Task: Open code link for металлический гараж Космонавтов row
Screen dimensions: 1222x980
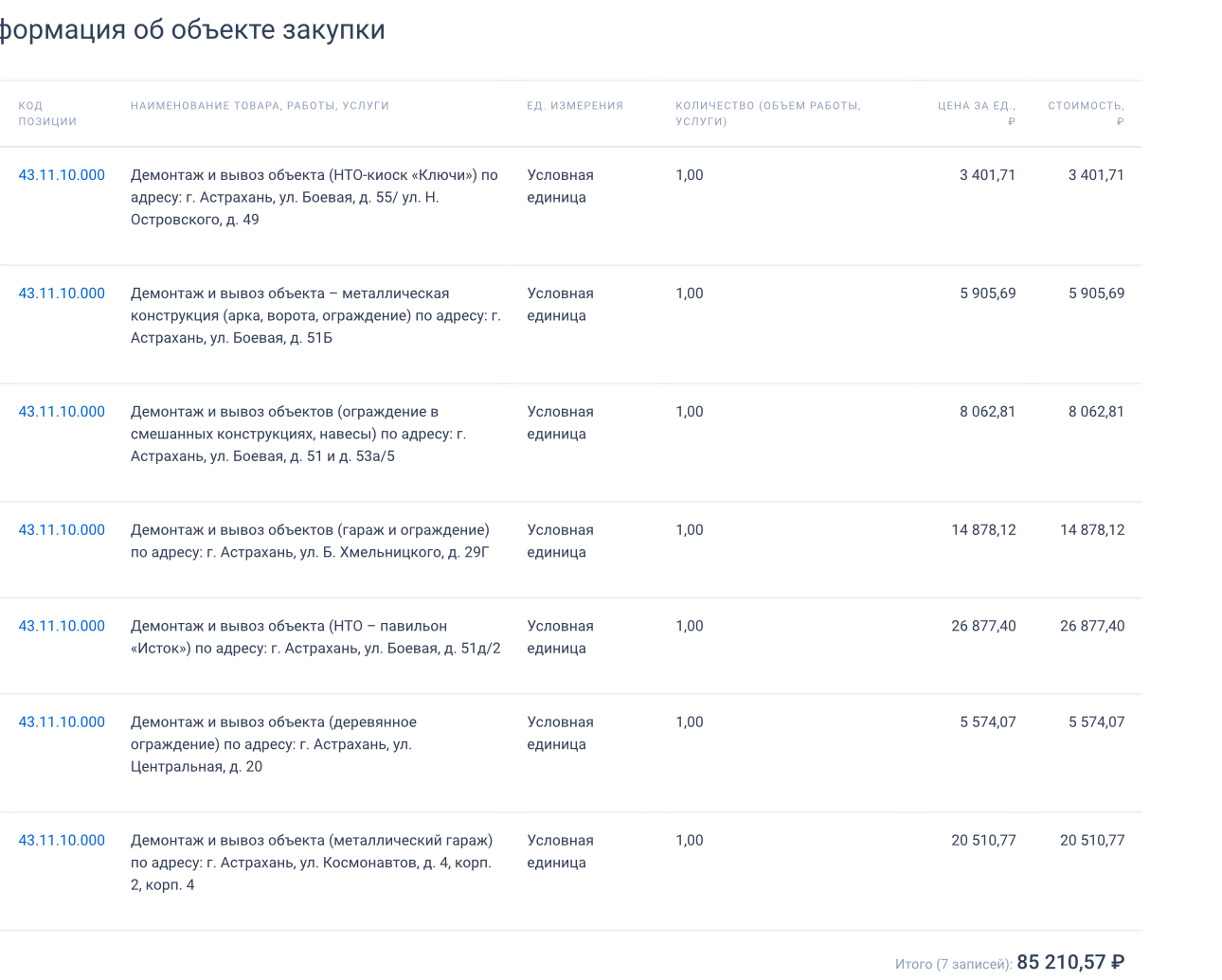Action: click(x=62, y=841)
